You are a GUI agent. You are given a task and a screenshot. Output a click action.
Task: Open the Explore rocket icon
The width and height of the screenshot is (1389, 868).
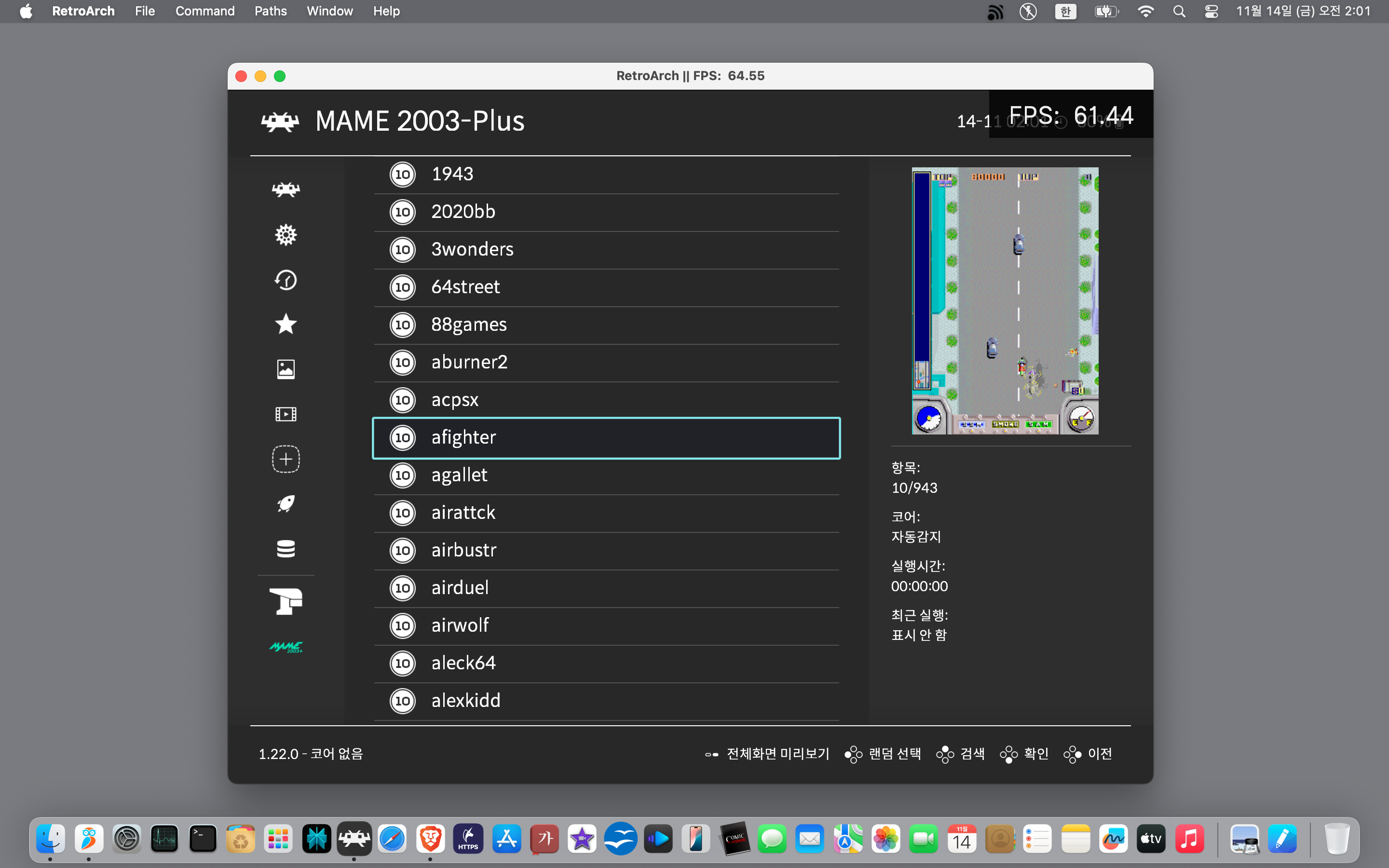pos(285,504)
